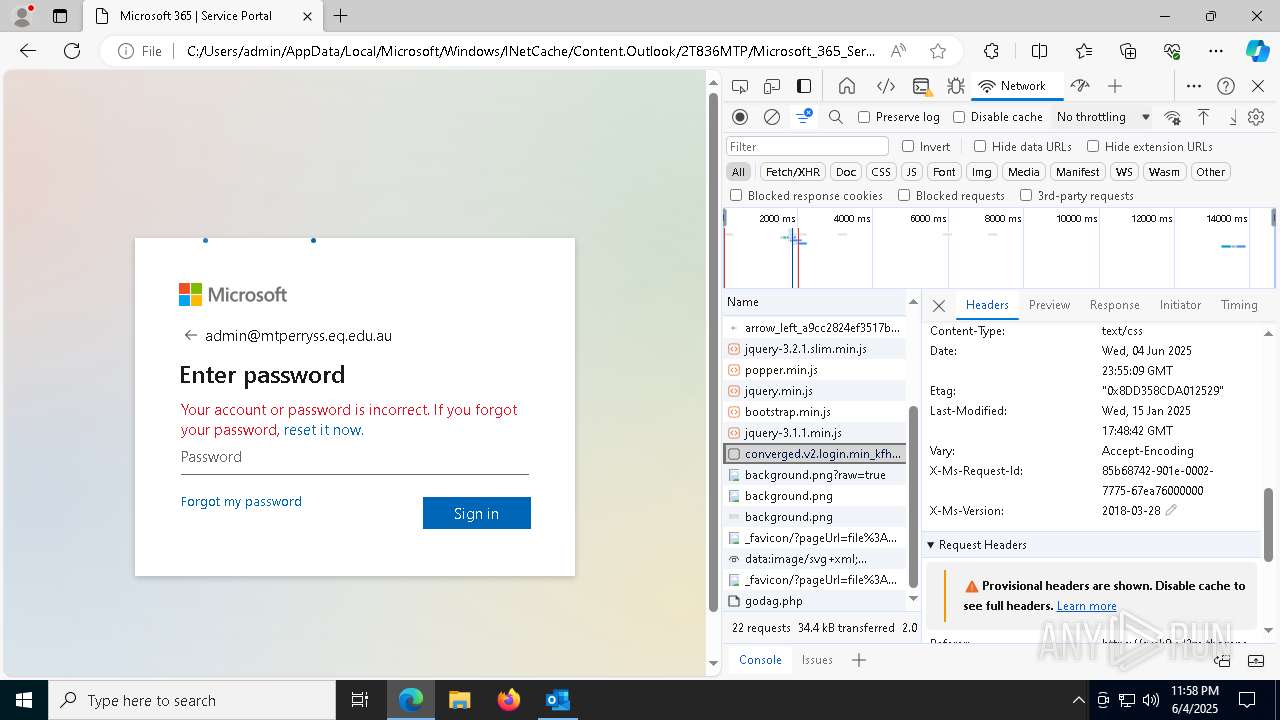The image size is (1280, 720).
Task: Click Forgot my password link
Action: (x=241, y=502)
